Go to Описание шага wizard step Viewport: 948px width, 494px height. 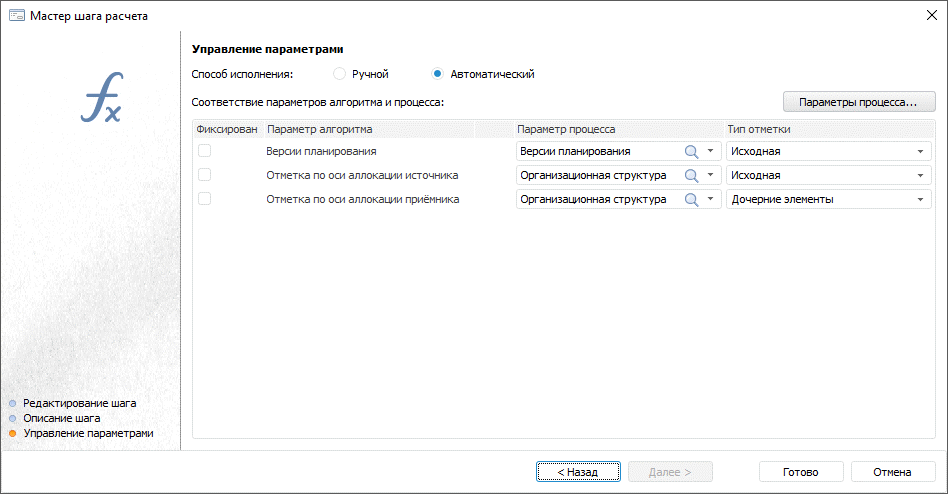coord(61,418)
